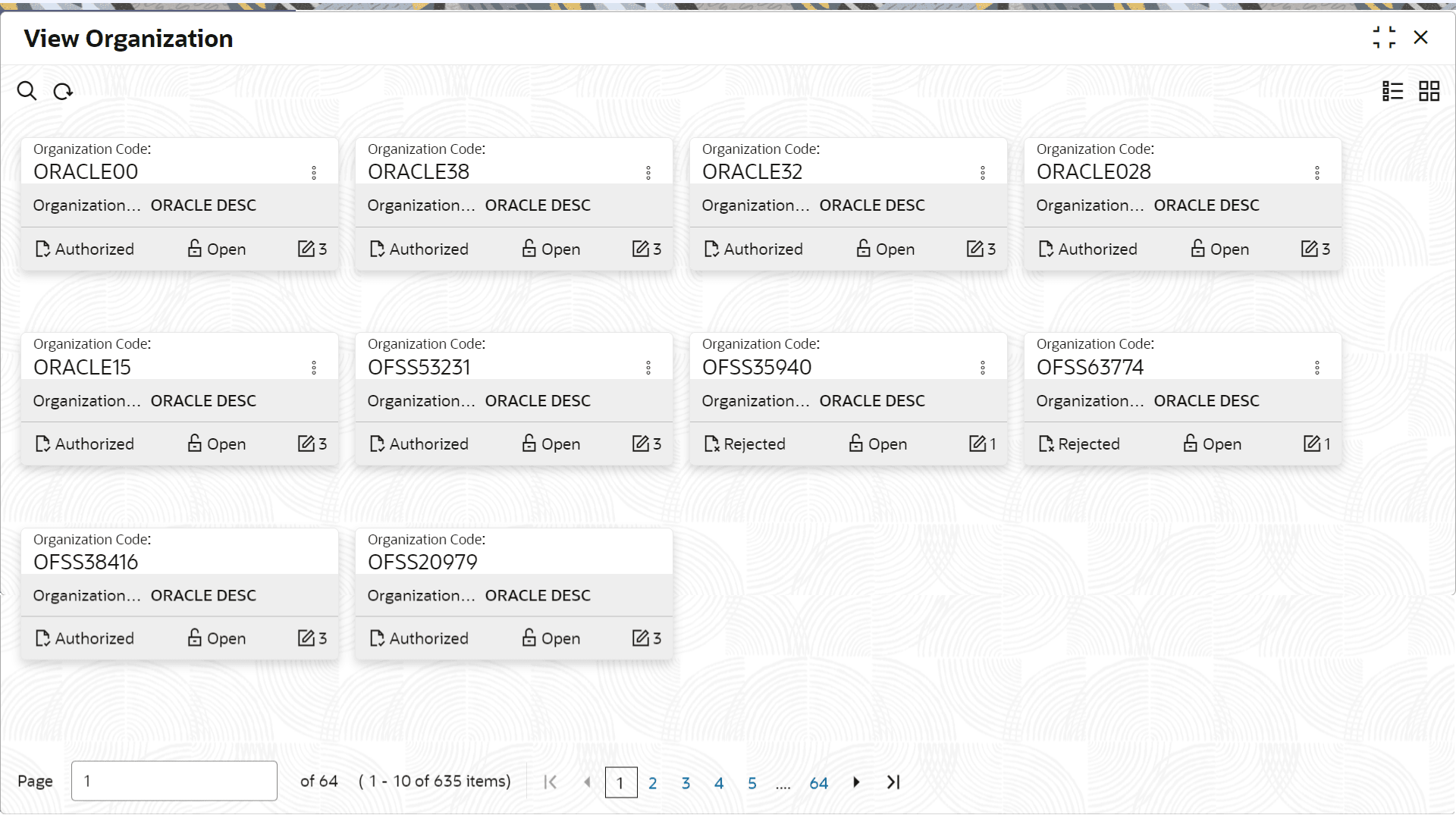Image resolution: width=1456 pixels, height=815 pixels.
Task: Select organization code ORACLE38
Action: pyautogui.click(x=419, y=172)
